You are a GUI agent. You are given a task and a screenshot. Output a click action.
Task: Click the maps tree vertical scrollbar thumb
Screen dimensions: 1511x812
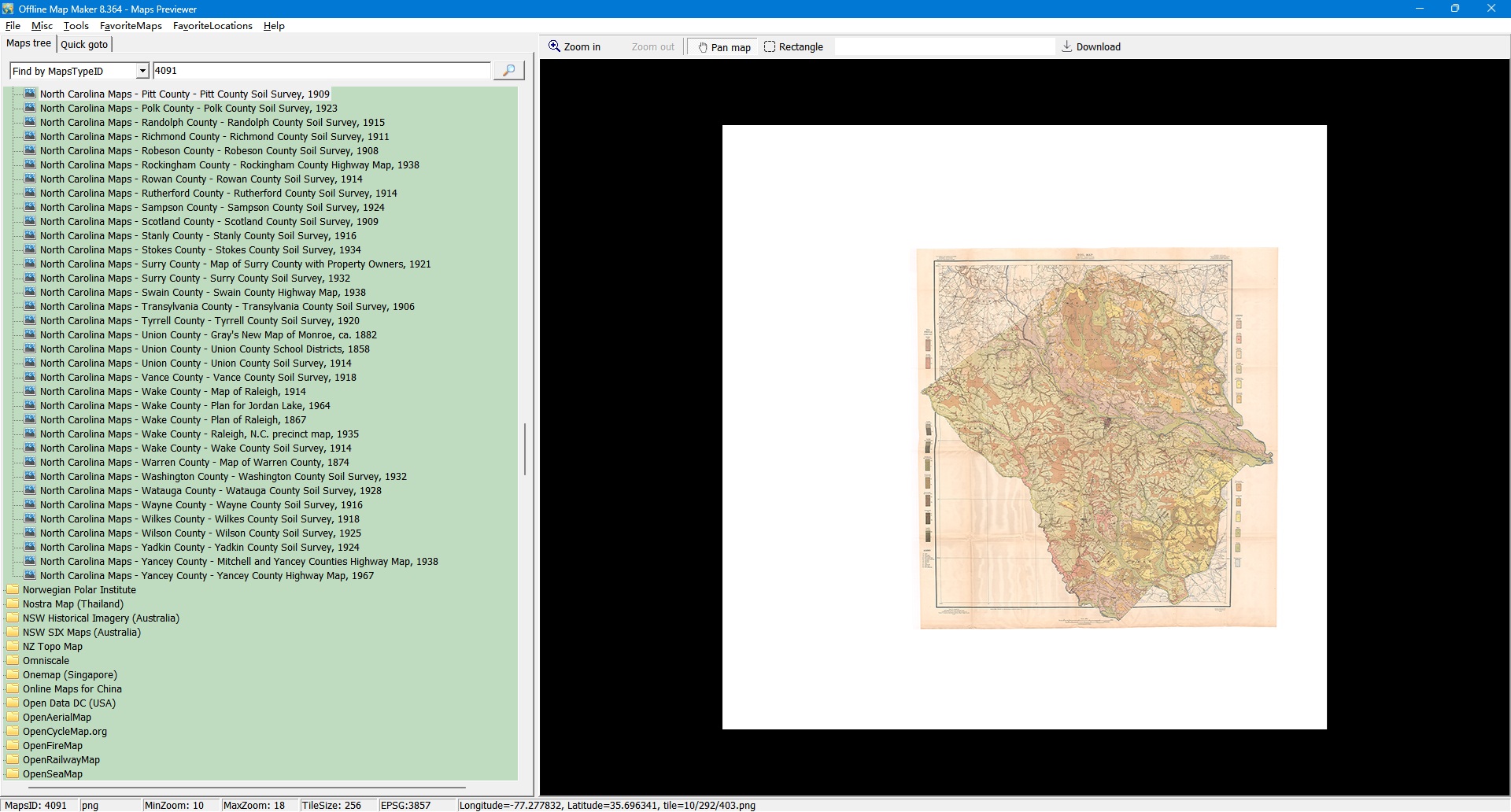click(x=524, y=448)
